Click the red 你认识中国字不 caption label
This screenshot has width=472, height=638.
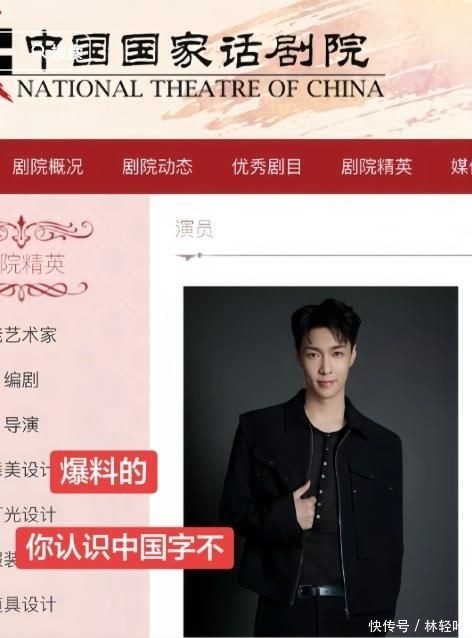pos(125,548)
